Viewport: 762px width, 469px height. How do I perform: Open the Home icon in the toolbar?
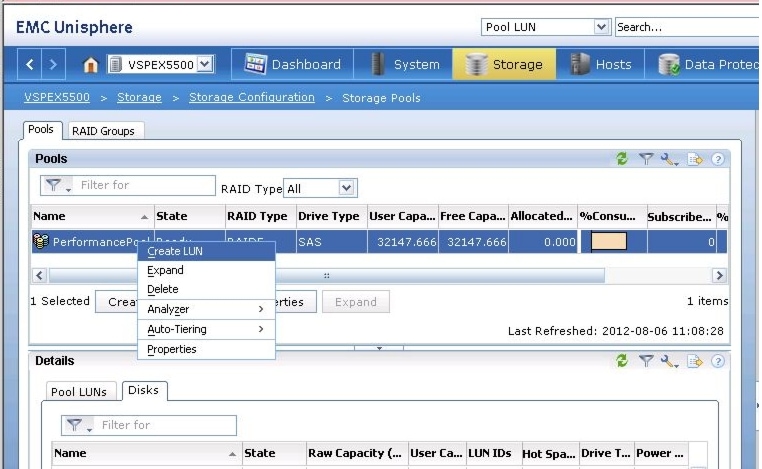pyautogui.click(x=90, y=65)
